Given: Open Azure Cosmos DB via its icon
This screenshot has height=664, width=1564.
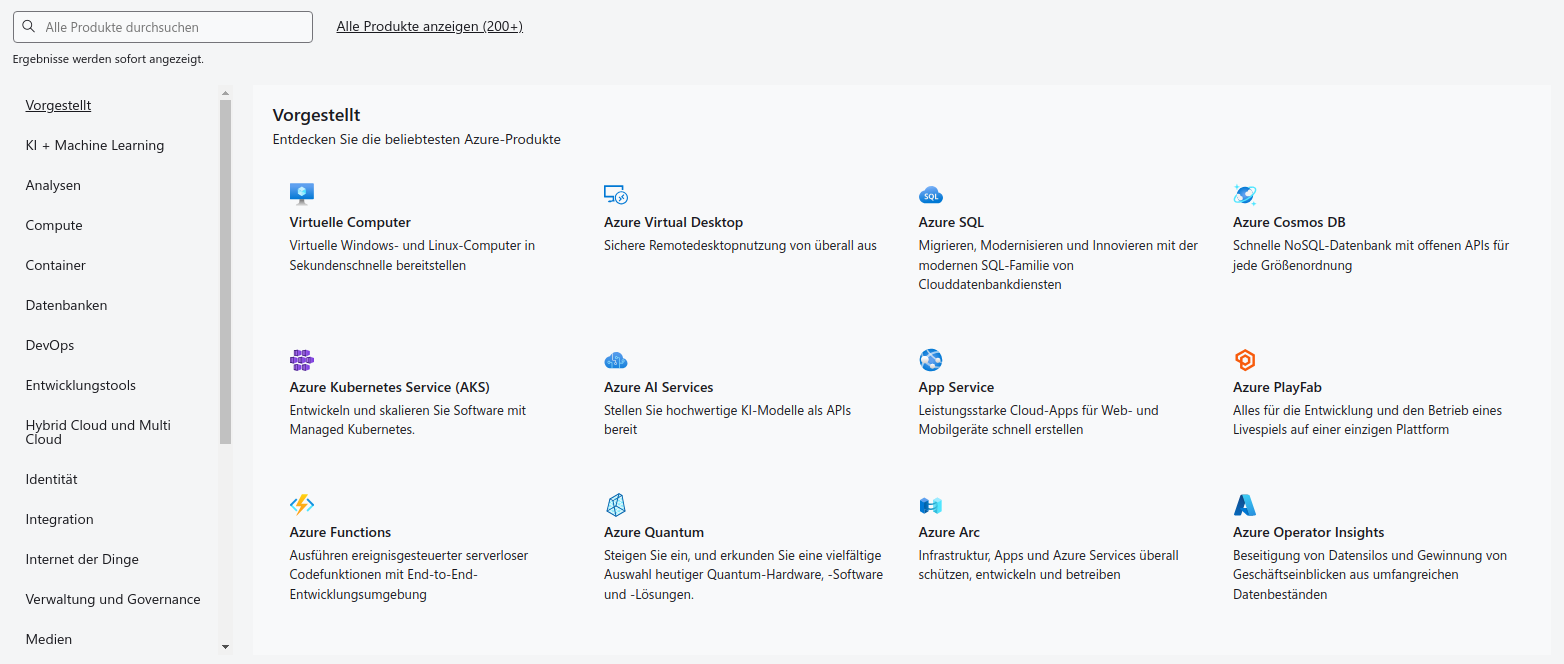Looking at the screenshot, I should click(x=1245, y=192).
